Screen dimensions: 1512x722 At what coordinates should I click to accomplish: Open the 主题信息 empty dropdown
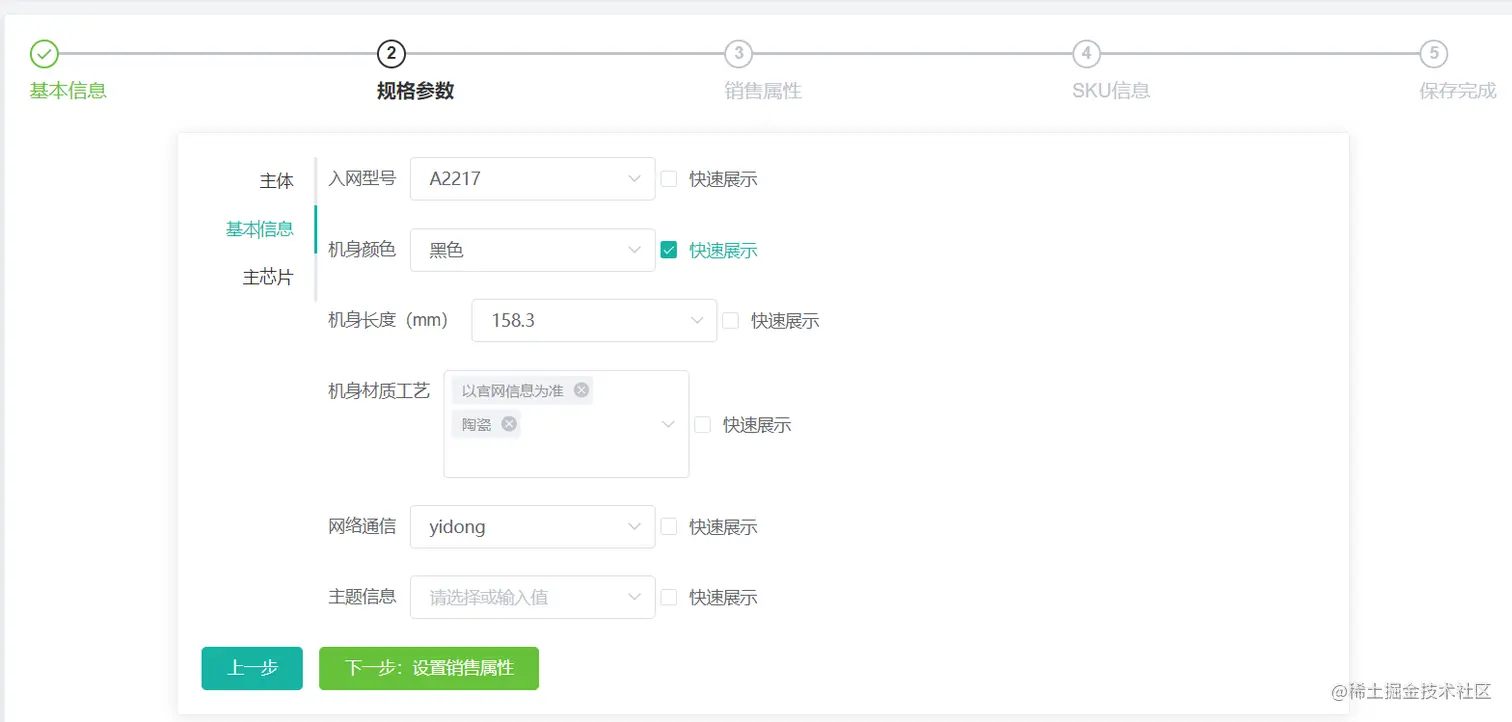tap(533, 598)
